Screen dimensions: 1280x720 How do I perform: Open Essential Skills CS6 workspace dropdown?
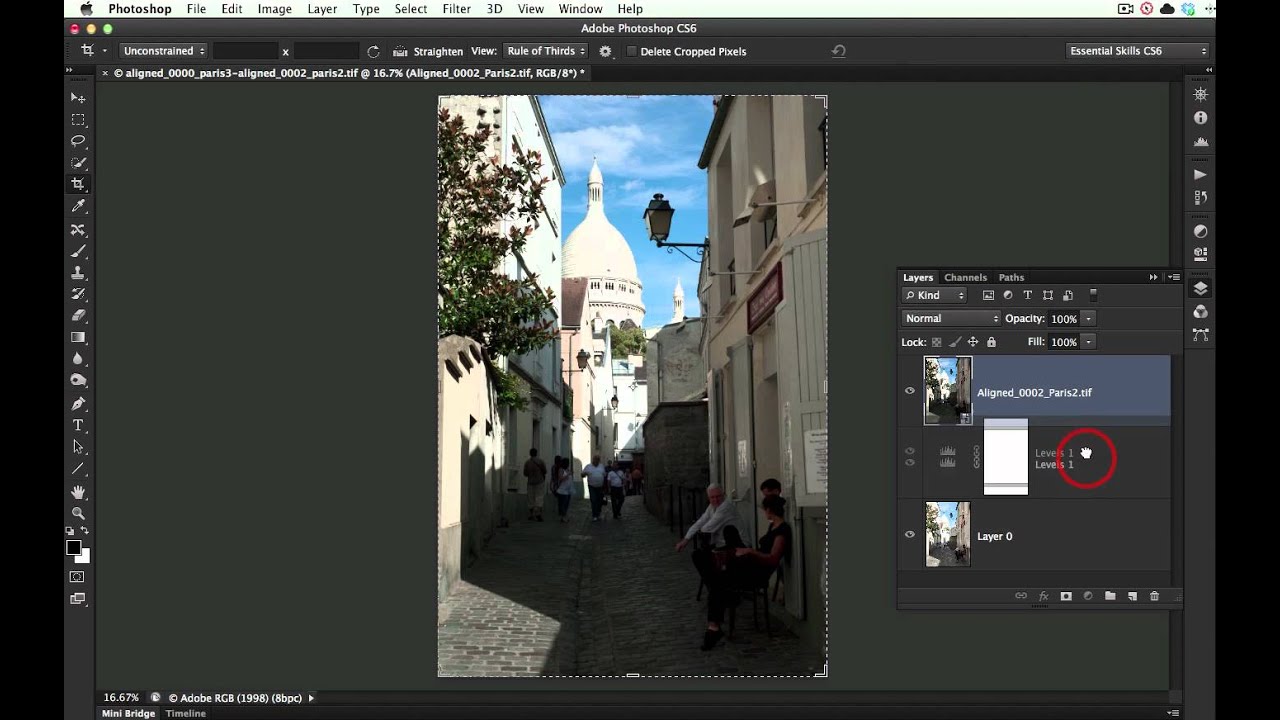pos(1137,51)
